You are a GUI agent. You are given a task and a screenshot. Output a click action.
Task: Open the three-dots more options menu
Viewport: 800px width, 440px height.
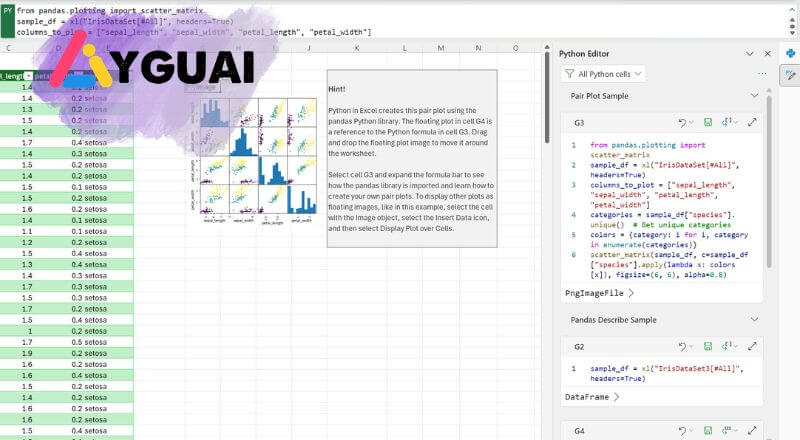(762, 74)
